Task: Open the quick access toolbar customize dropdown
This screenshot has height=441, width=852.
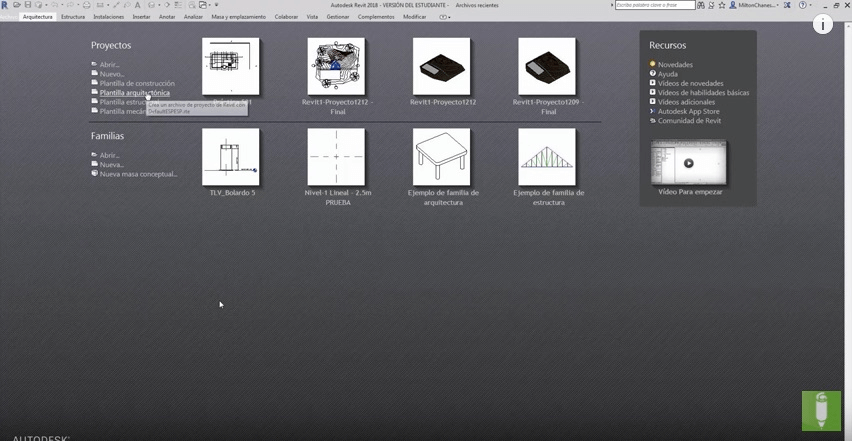Action: pyautogui.click(x=216, y=5)
